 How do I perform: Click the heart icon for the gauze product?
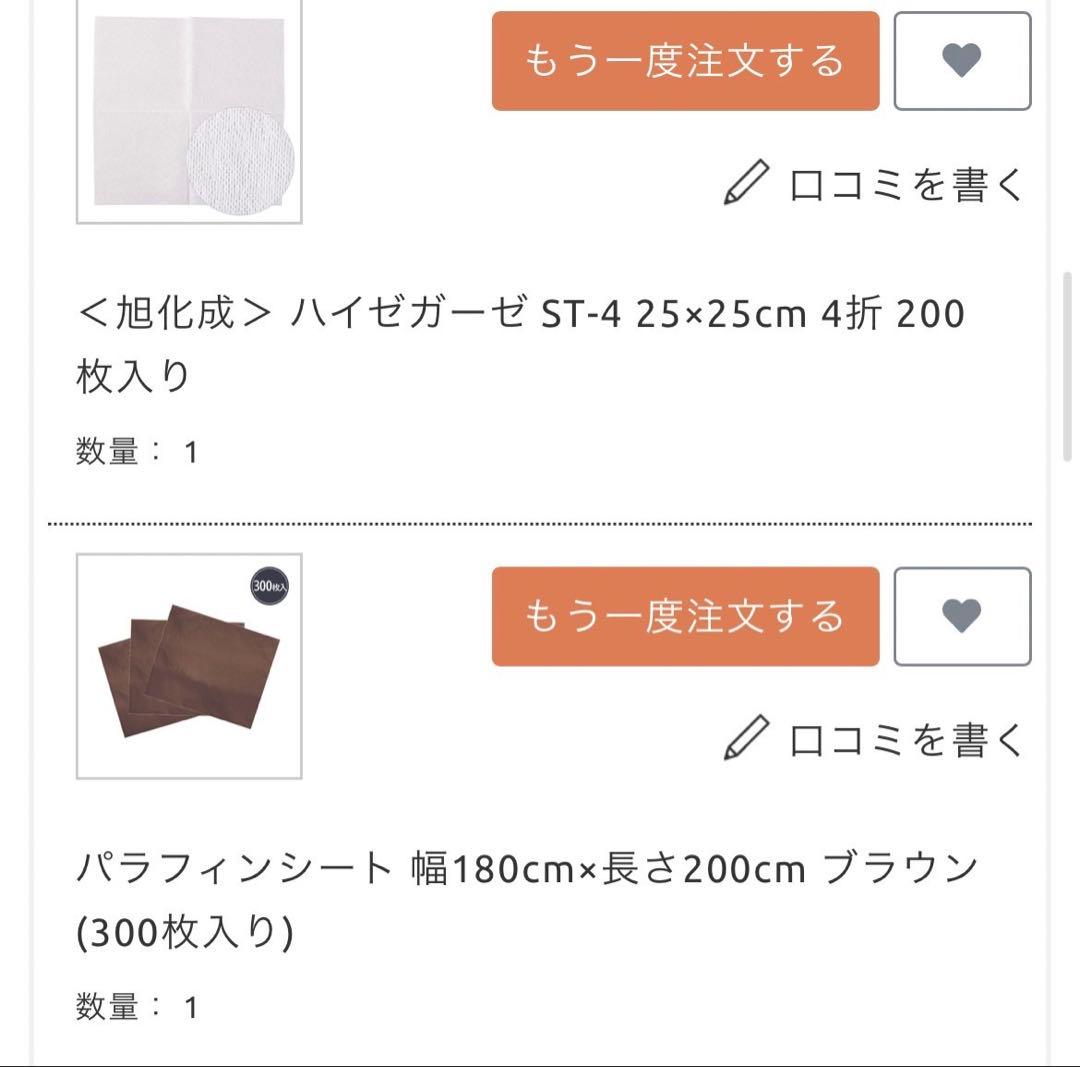click(x=963, y=62)
